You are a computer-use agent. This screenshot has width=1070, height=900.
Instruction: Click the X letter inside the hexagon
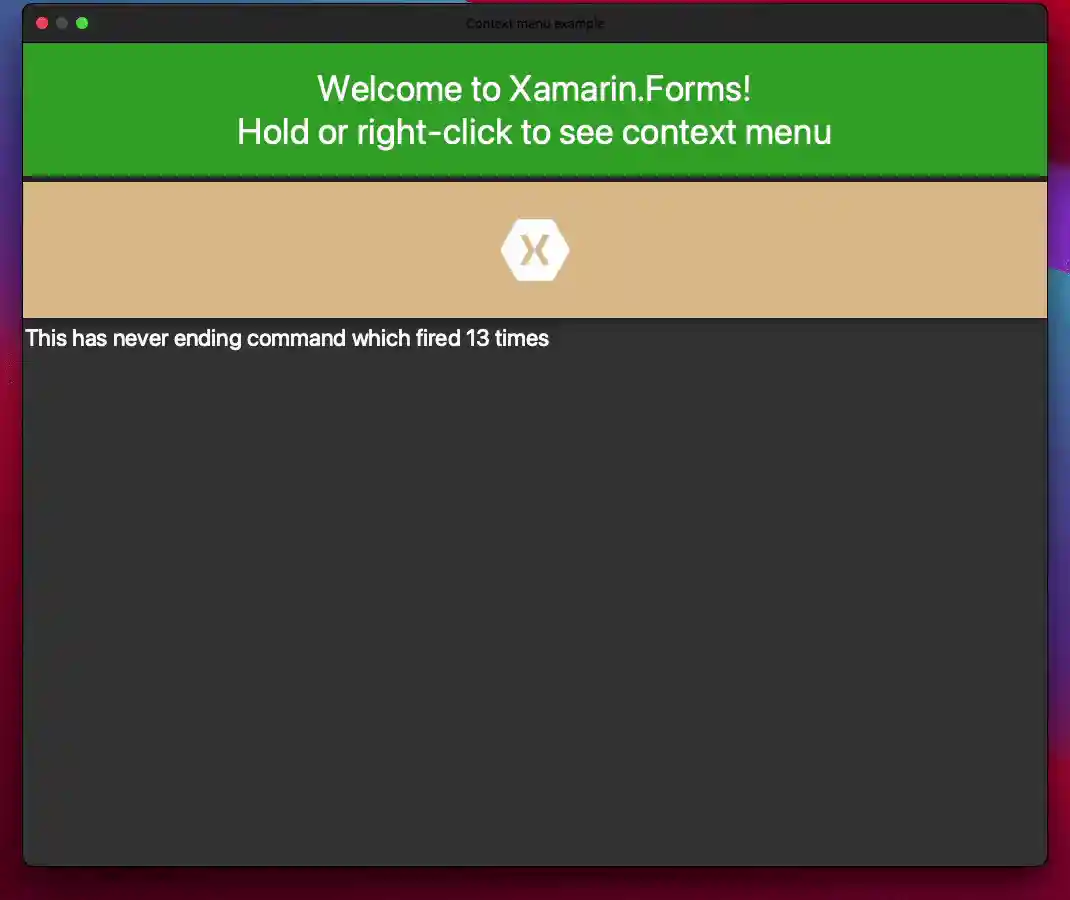(x=534, y=250)
